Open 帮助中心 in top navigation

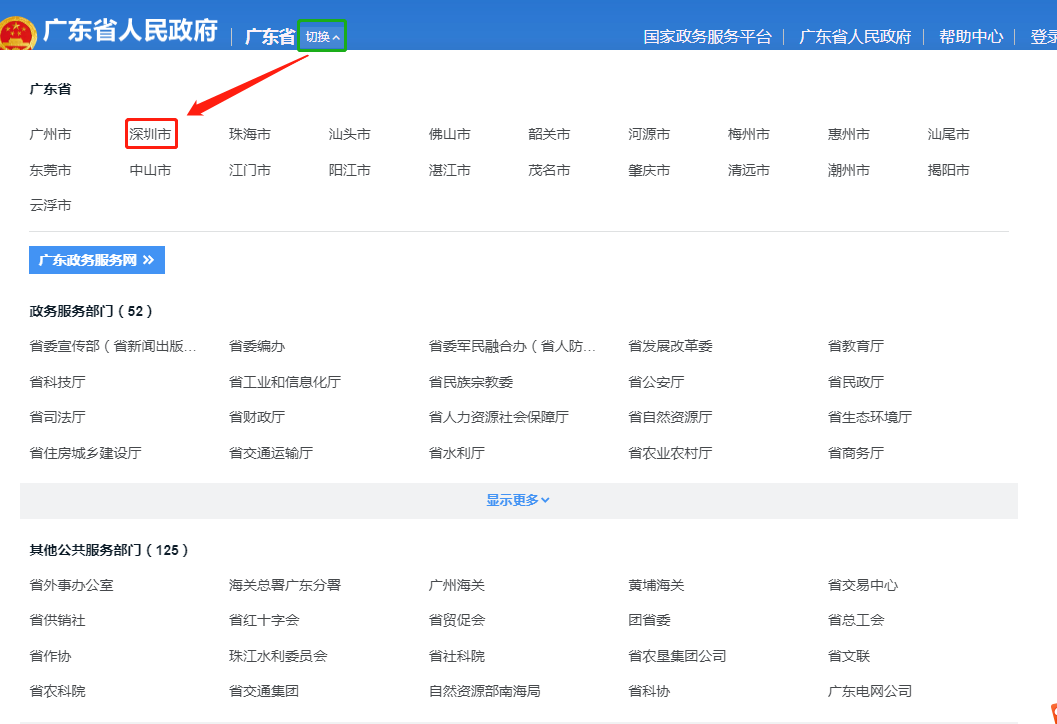pyautogui.click(x=970, y=37)
